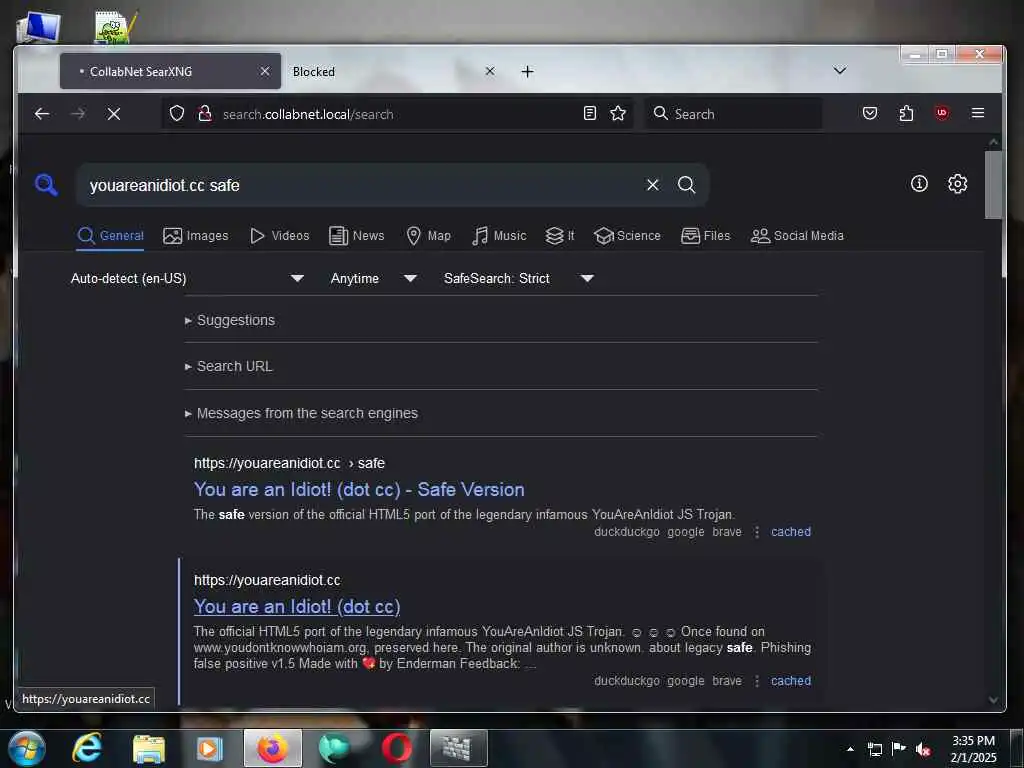Select the CollabNet SearXNG tab
The image size is (1024, 768).
coord(170,71)
